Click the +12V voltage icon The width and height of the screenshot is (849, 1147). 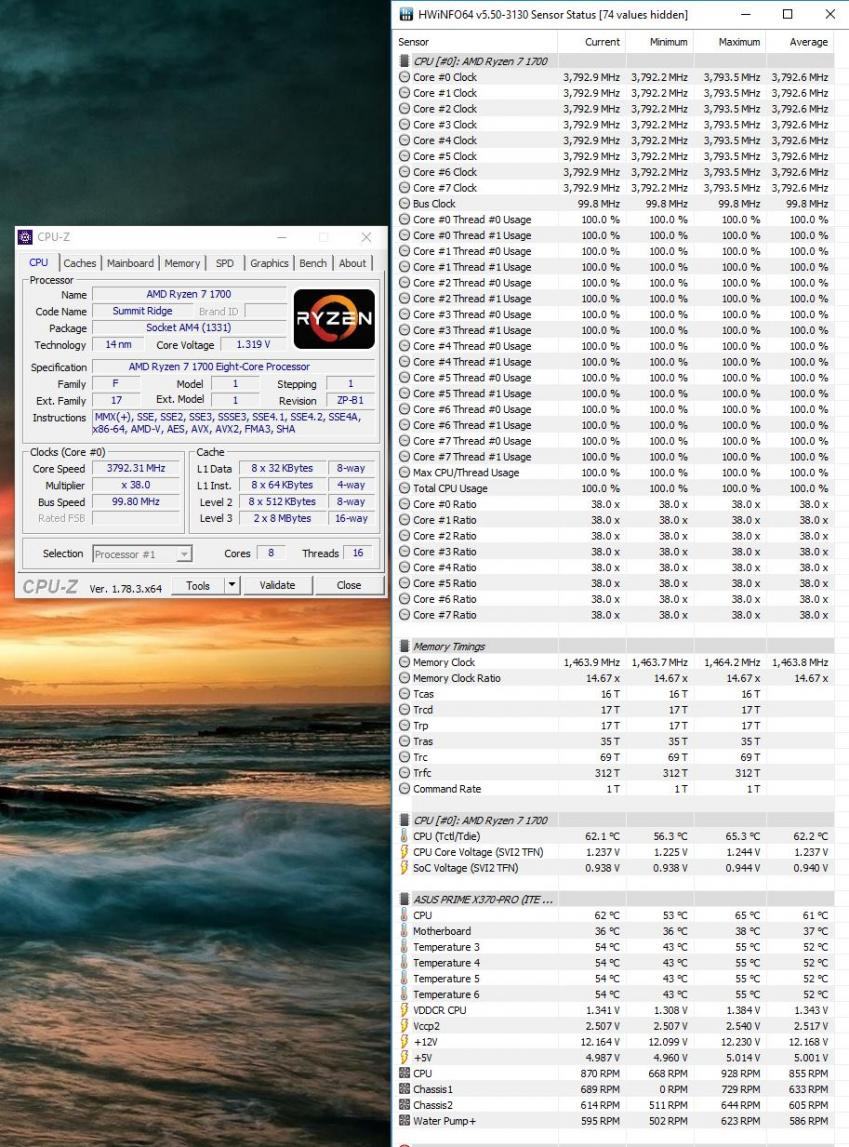(404, 1042)
